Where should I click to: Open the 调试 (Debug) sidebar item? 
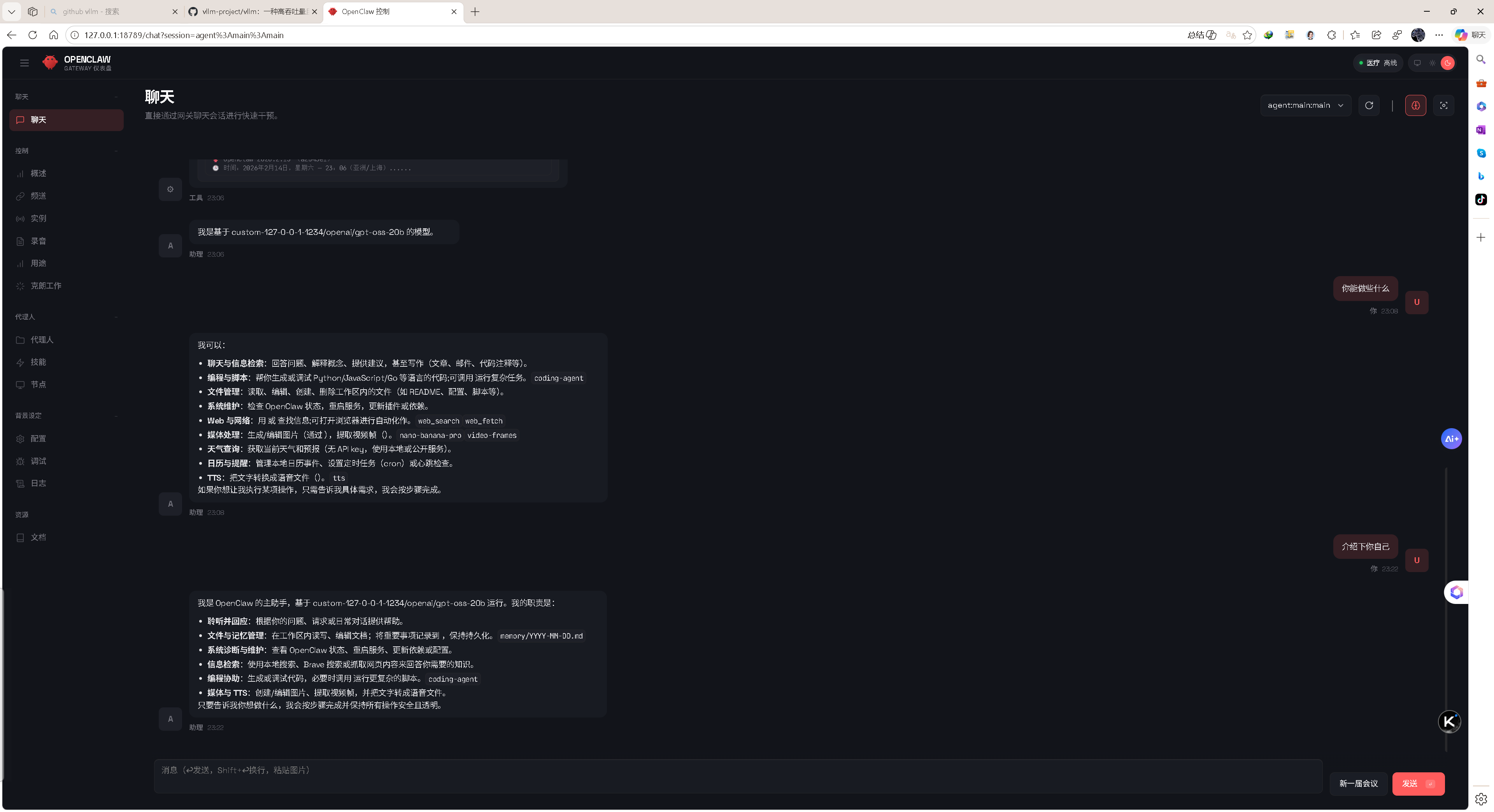pyautogui.click(x=38, y=461)
